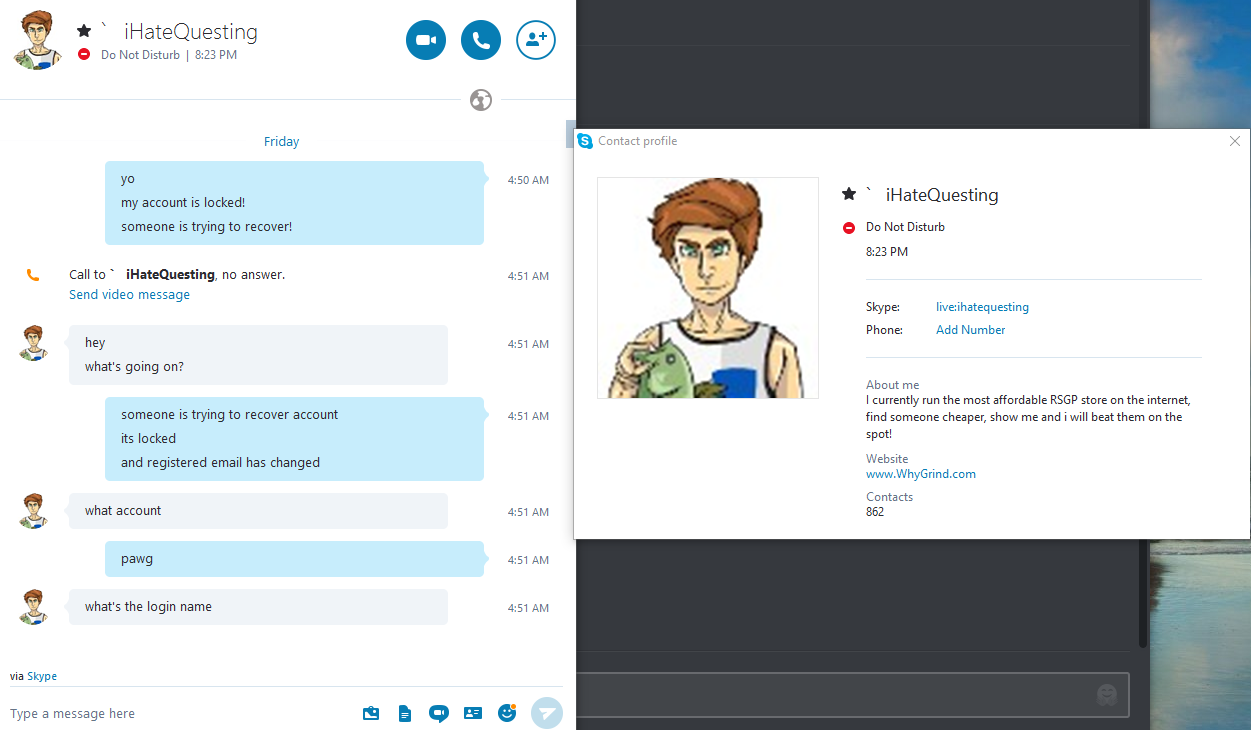Open the send image button in the message bar

click(x=371, y=713)
